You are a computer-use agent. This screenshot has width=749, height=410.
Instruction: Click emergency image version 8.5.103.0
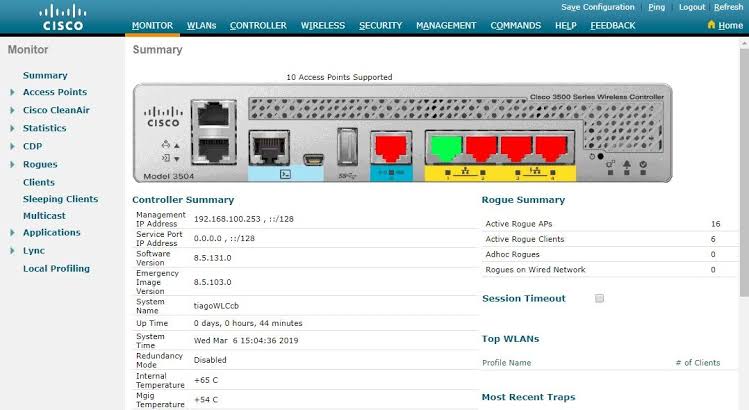213,282
